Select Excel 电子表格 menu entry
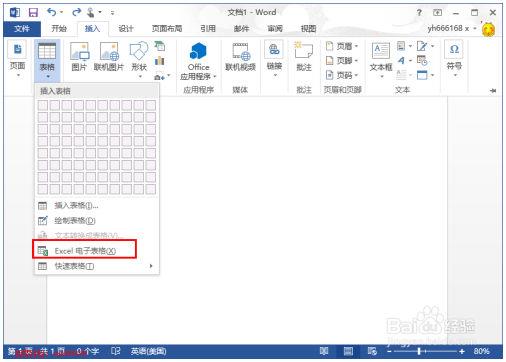The image size is (506, 362). [x=84, y=250]
